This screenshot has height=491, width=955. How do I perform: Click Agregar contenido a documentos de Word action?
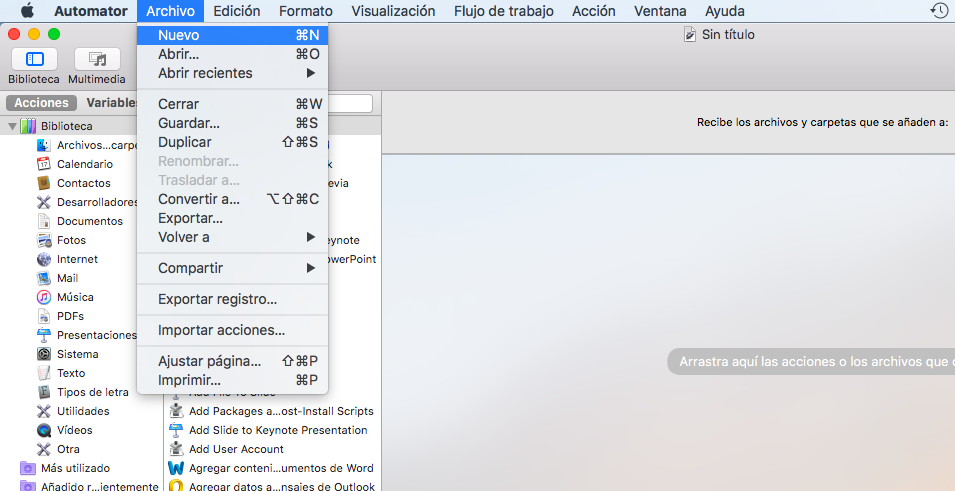pos(272,468)
